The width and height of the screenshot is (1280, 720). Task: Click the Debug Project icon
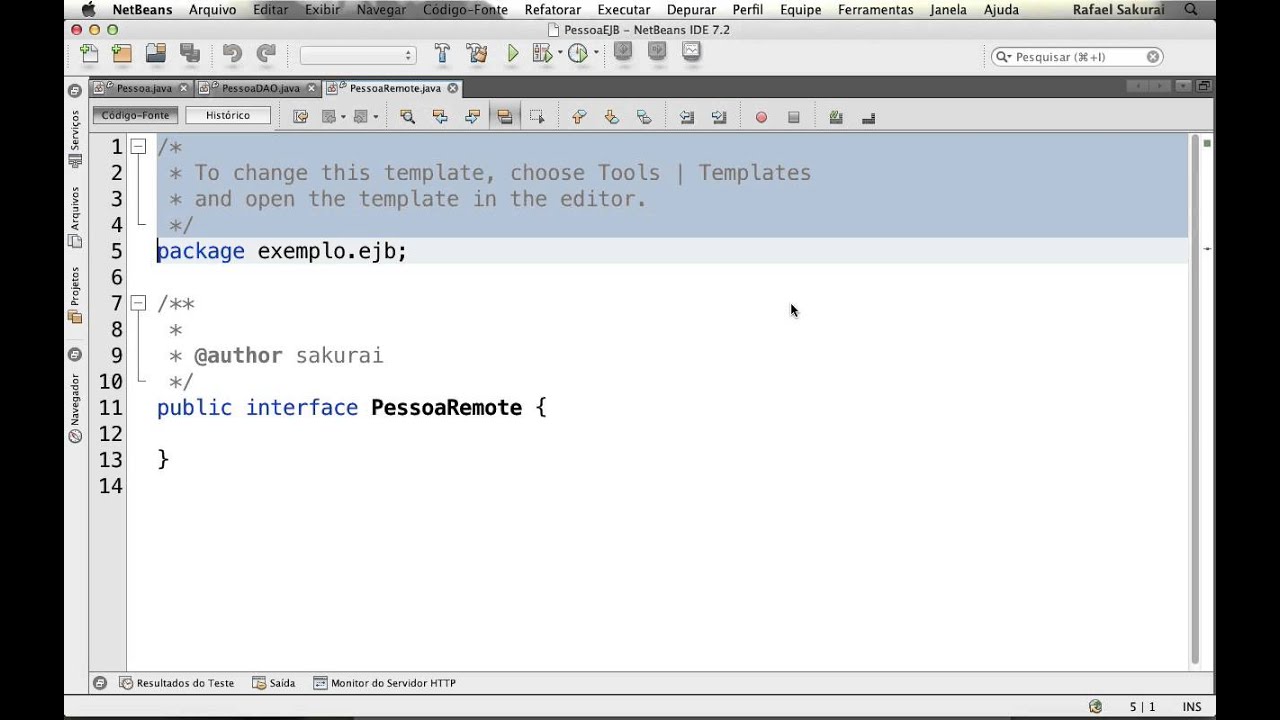pos(542,54)
